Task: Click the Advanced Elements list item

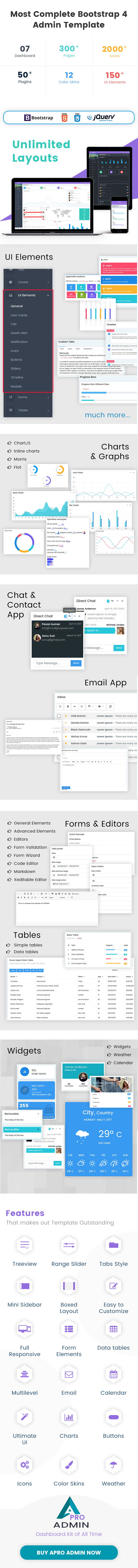Action: 32,831
